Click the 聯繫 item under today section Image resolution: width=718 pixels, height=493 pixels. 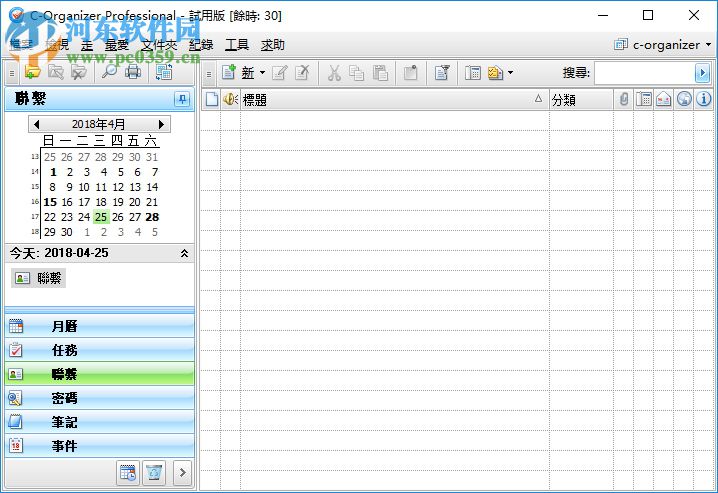38,278
